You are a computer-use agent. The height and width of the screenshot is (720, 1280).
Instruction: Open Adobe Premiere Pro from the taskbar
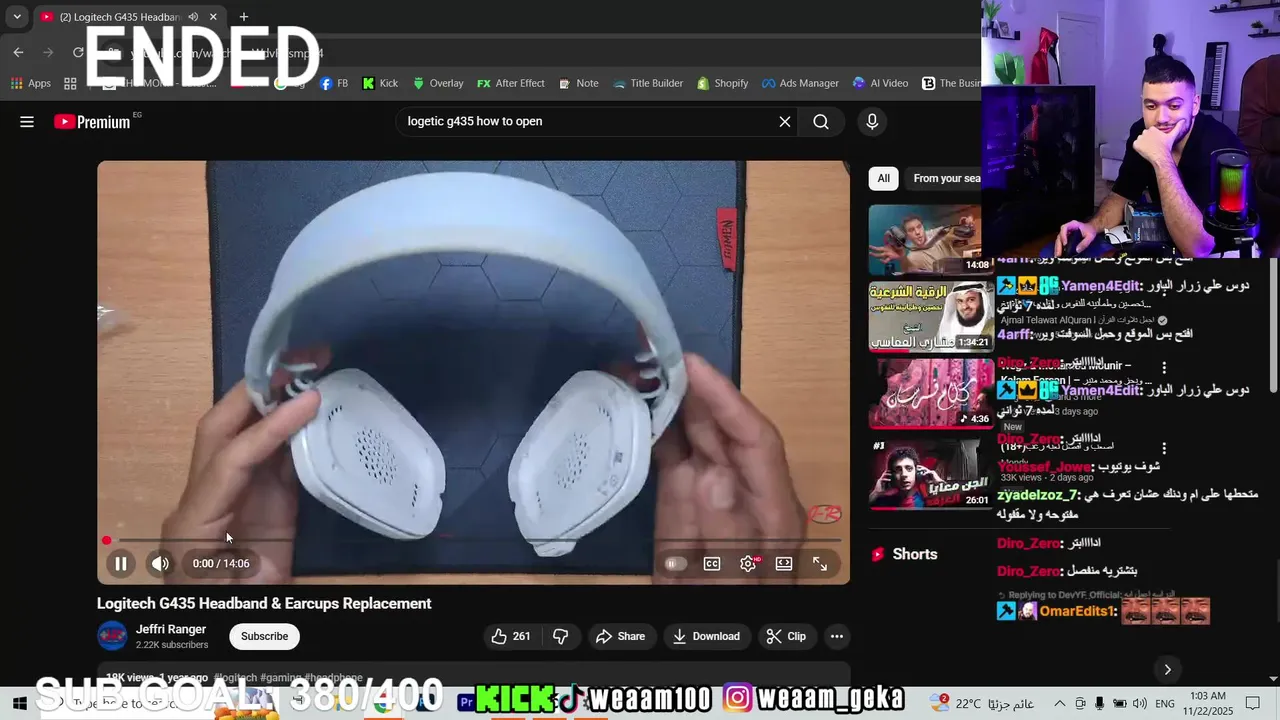tap(467, 703)
